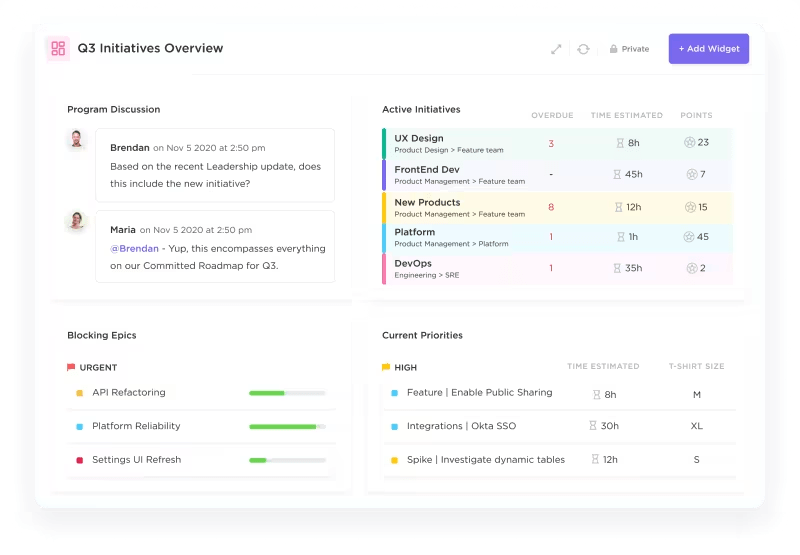Open Maria's avatar in Program Discussion
Screen dimensions: 800x555
pos(77,221)
